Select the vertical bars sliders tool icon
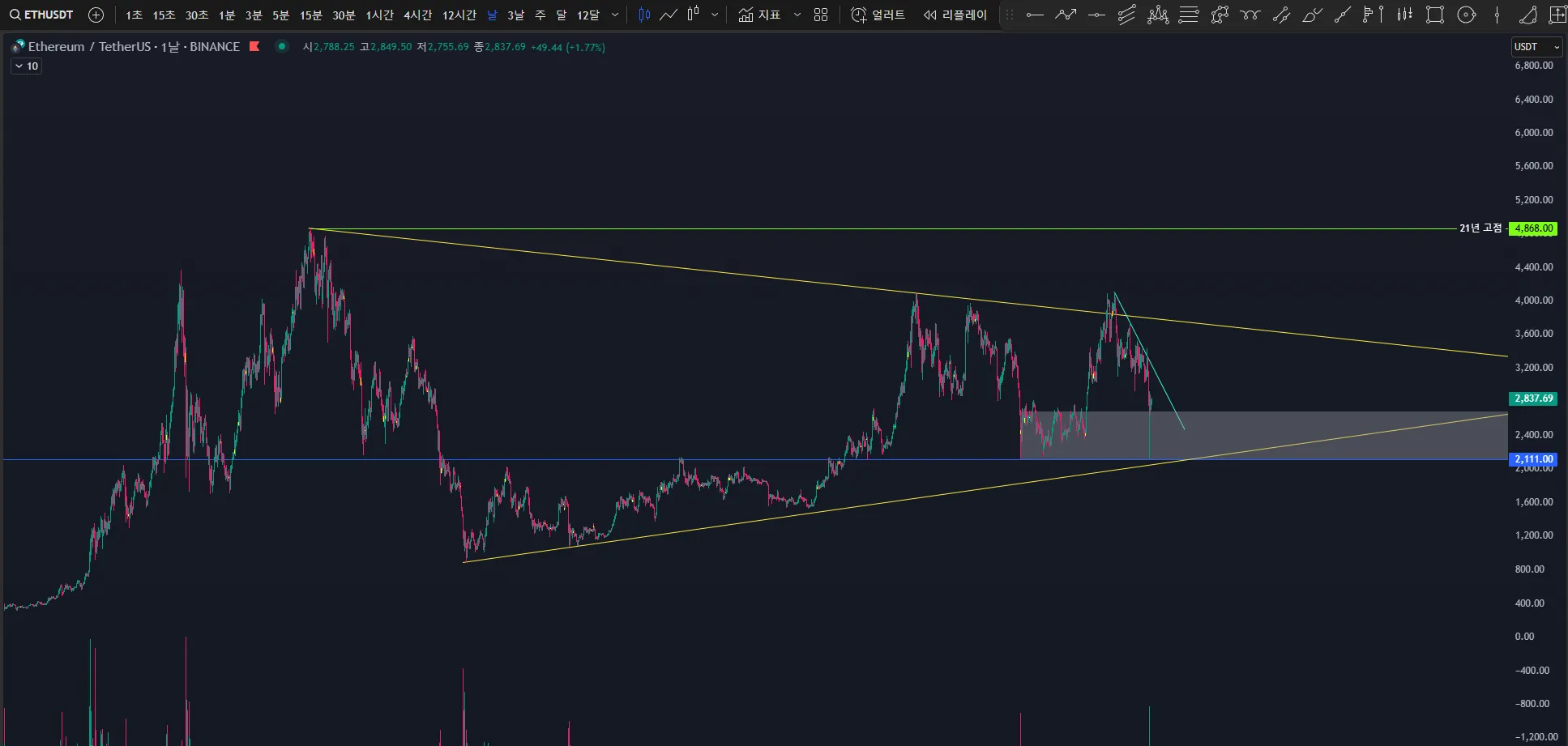This screenshot has height=746, width=1568. [x=1404, y=15]
